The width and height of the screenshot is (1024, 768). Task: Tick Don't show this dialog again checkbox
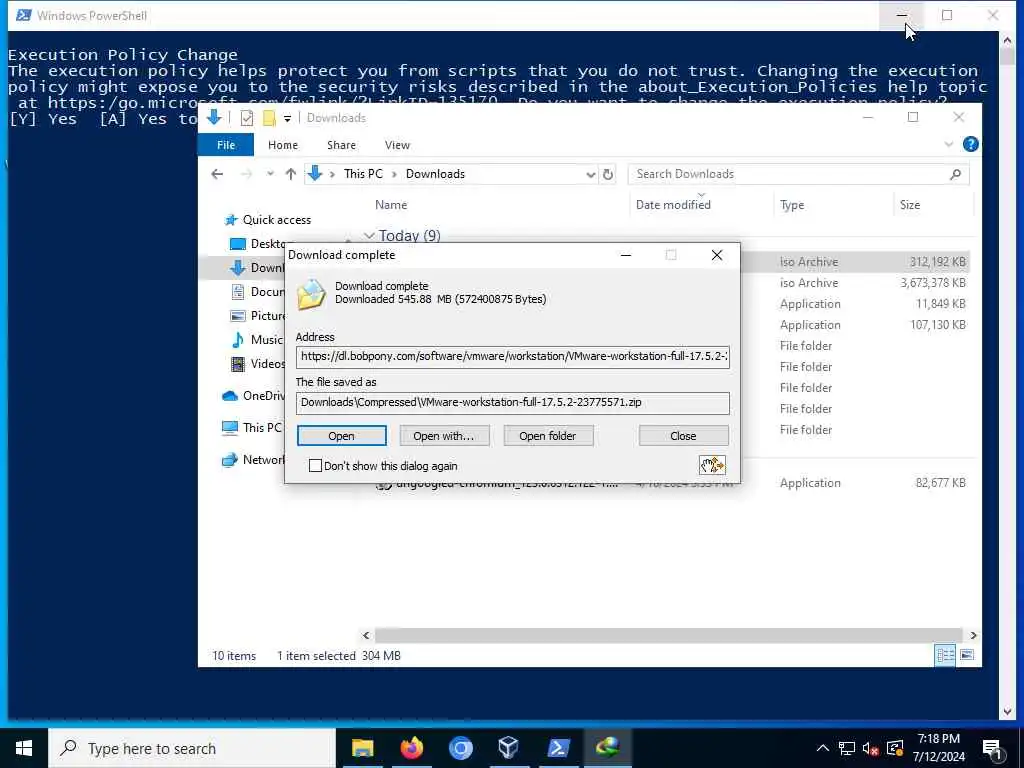point(315,466)
